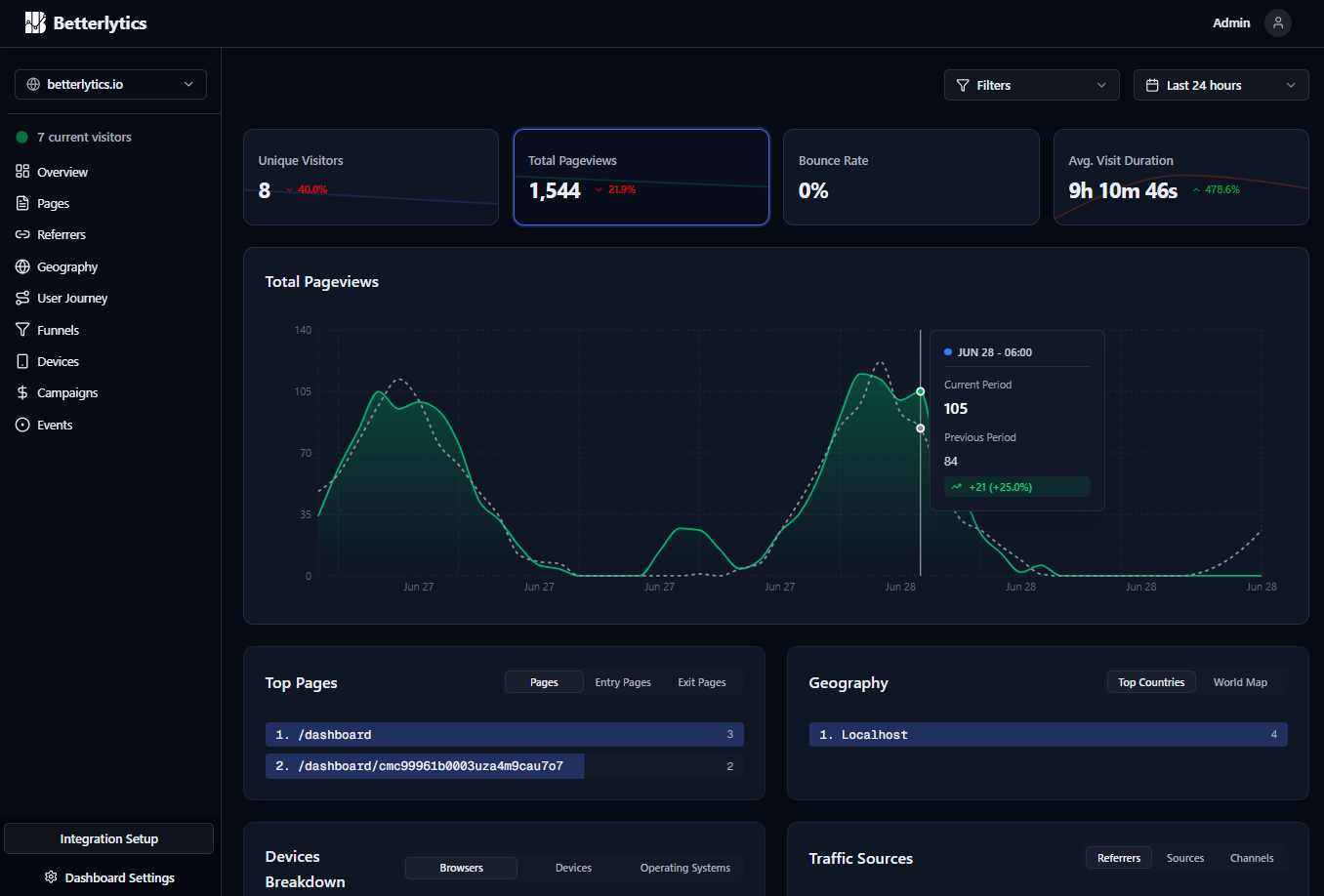Select the Unique Visitors metric card

point(371,177)
